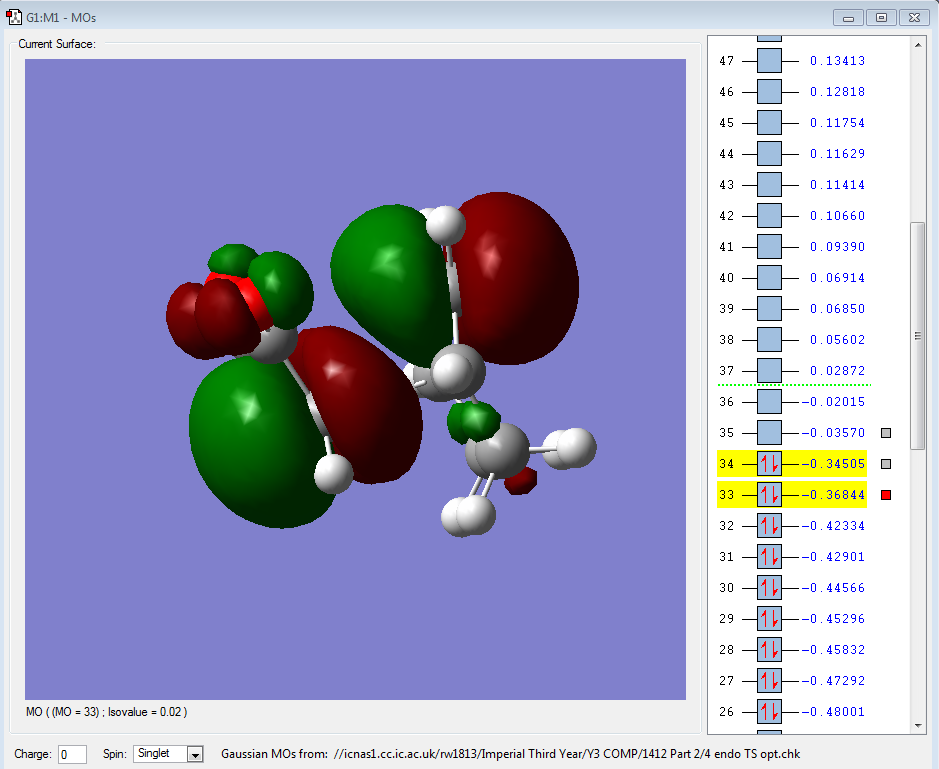This screenshot has height=769, width=939.
Task: Toggle gray surface marker beside MO 34
Action: tap(886, 464)
